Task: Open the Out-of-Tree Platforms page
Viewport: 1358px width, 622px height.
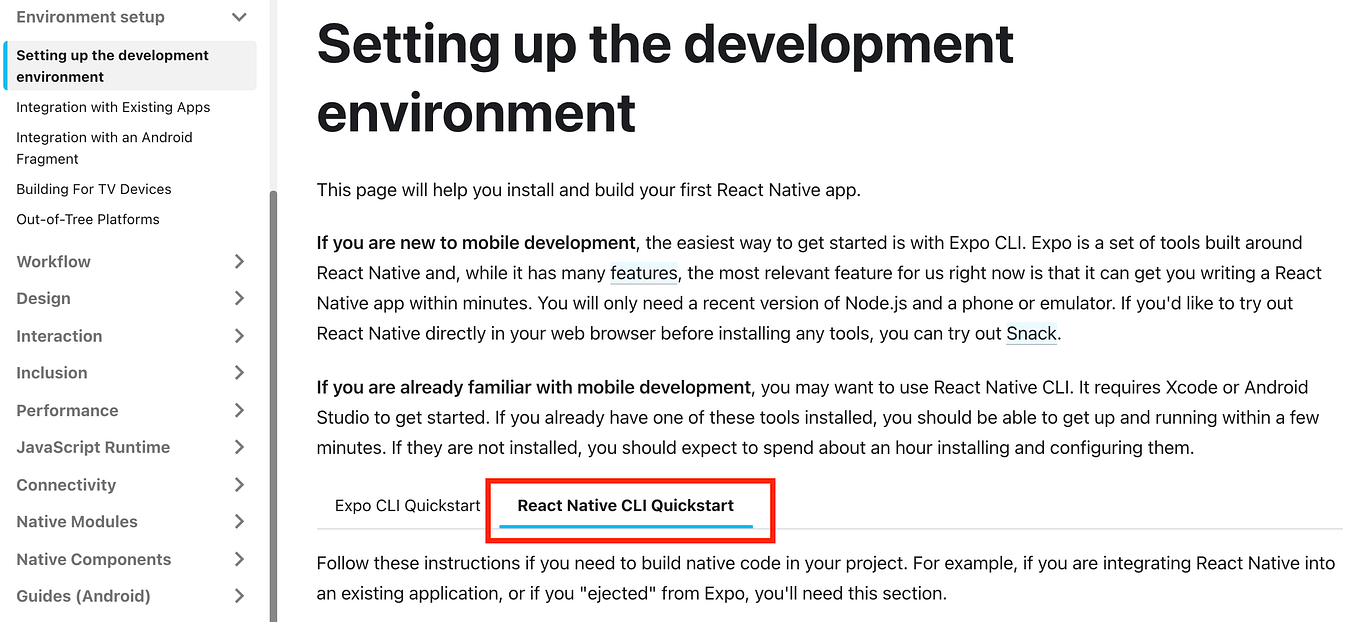Action: coord(90,219)
